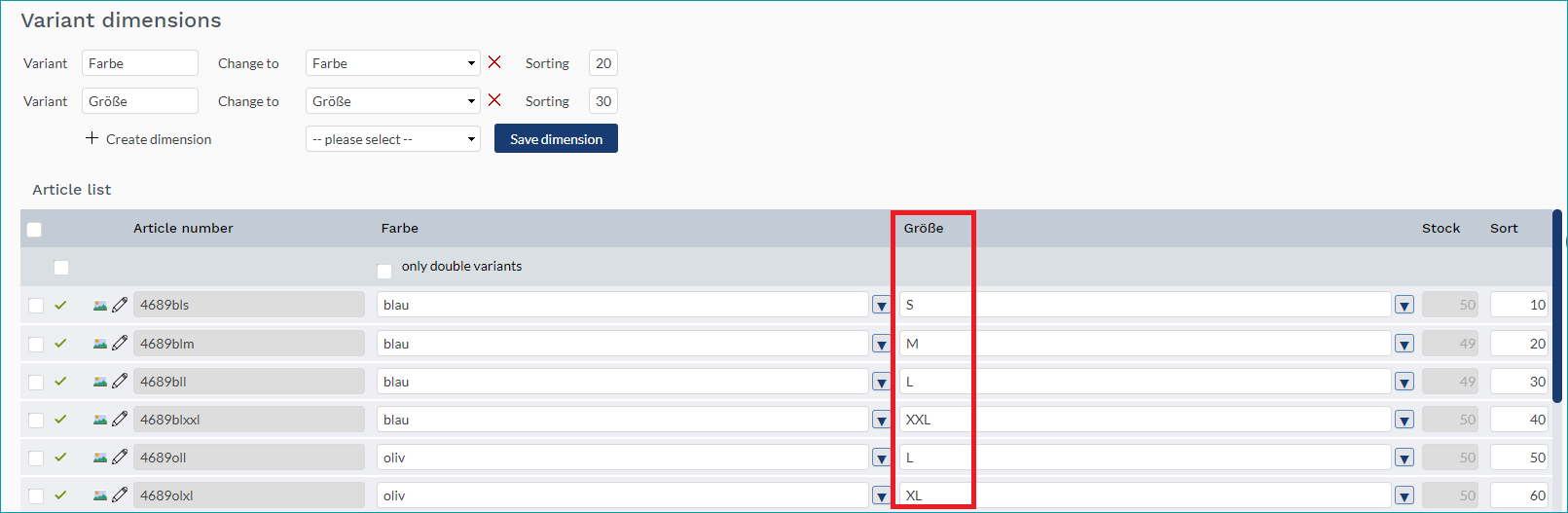The image size is (1568, 513).
Task: Edit article 4689bll with pencil icon
Action: point(120,381)
